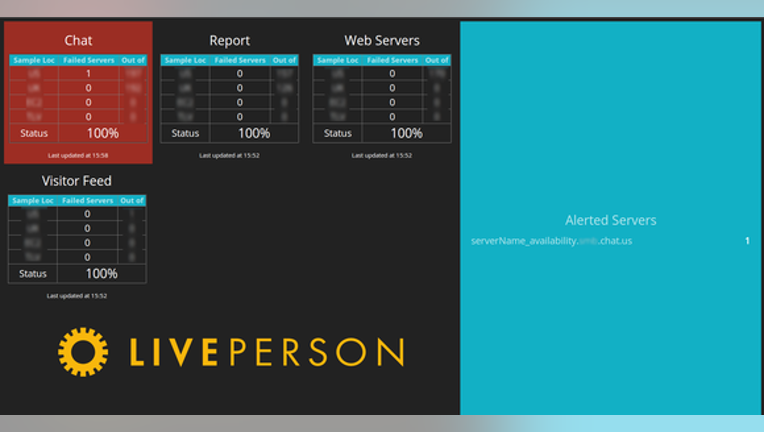Click Report table Out of header
Screen dimensions: 764x432
click(x=285, y=60)
